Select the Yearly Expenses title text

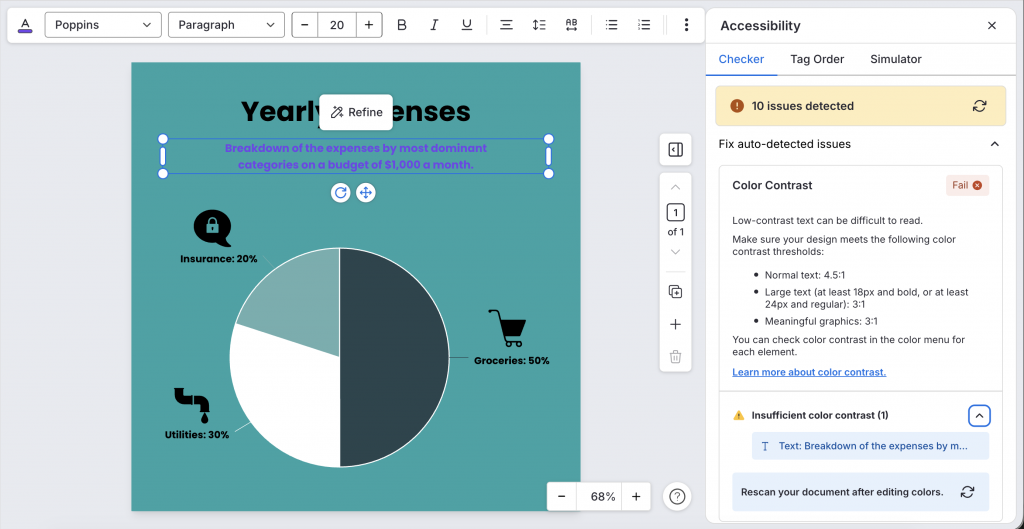(355, 111)
